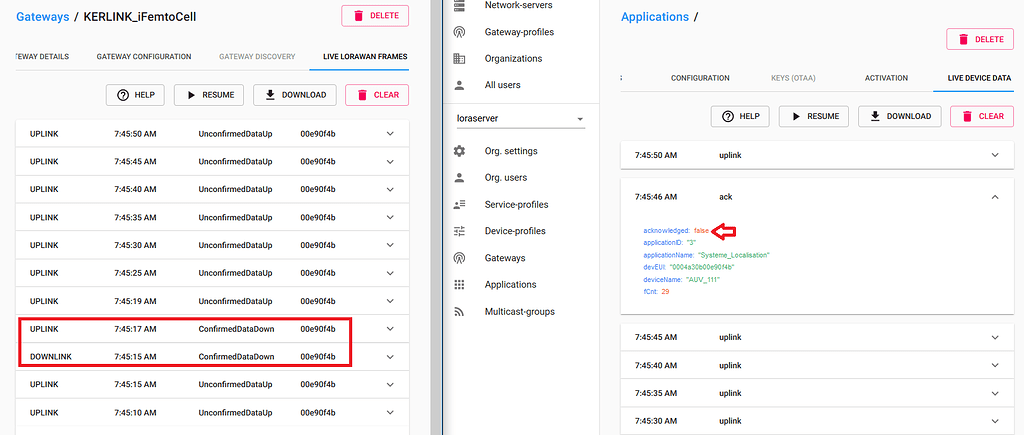This screenshot has height=435, width=1024.
Task: Click the applicationName value "Systeme_Localisation"
Action: point(733,255)
